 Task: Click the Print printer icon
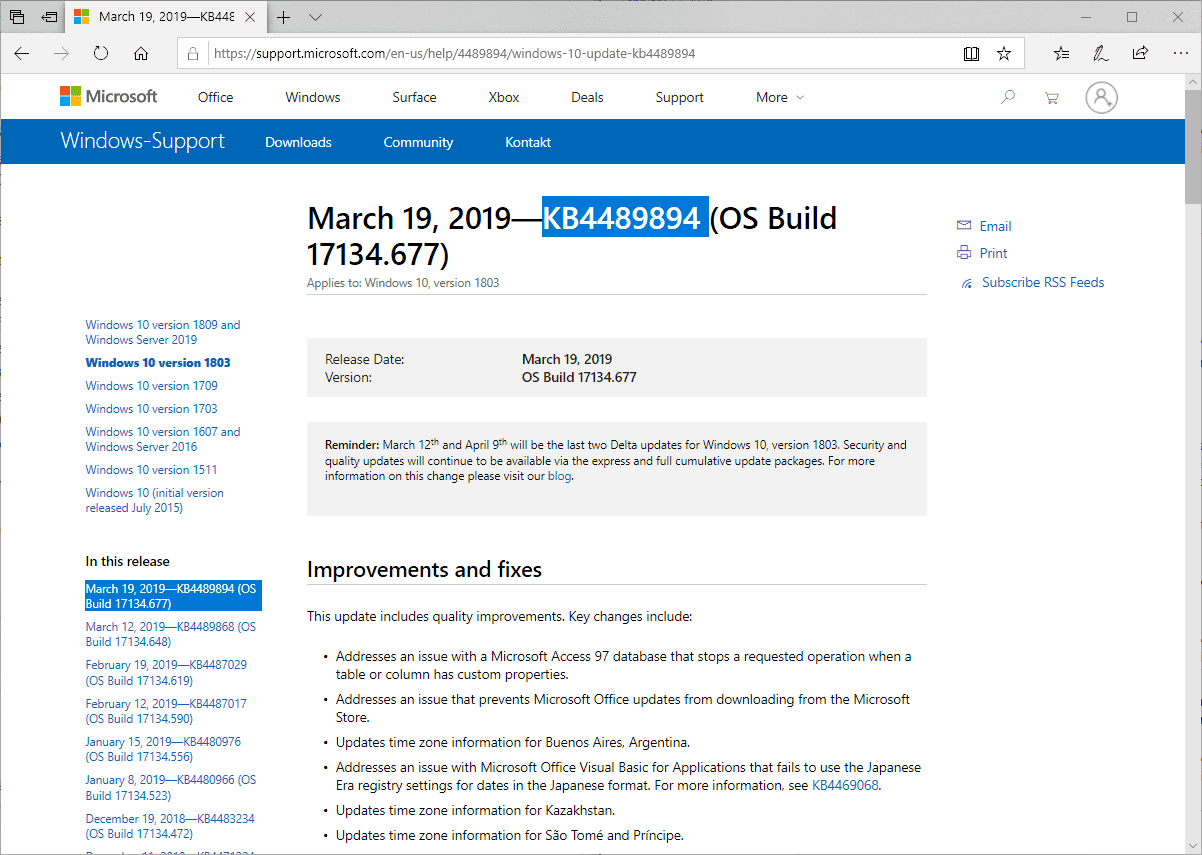pyautogui.click(x=964, y=252)
